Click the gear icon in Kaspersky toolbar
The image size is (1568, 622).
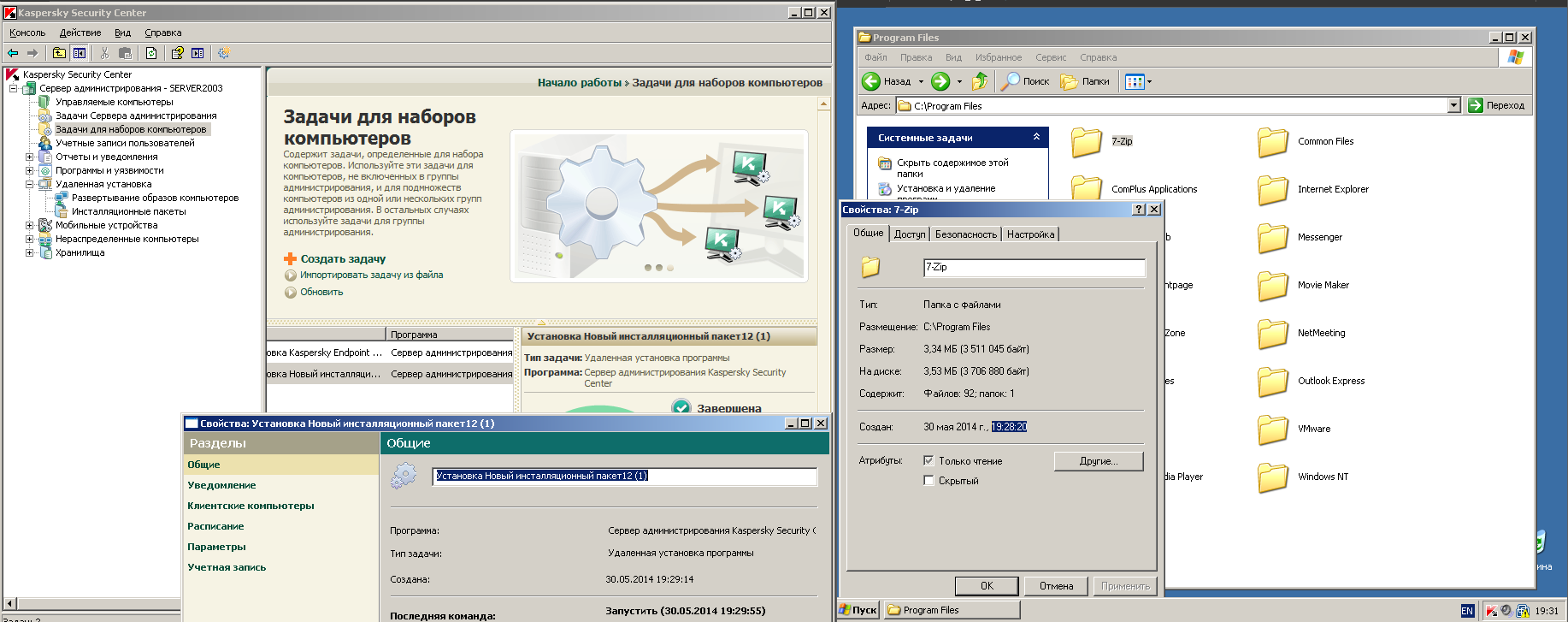223,53
